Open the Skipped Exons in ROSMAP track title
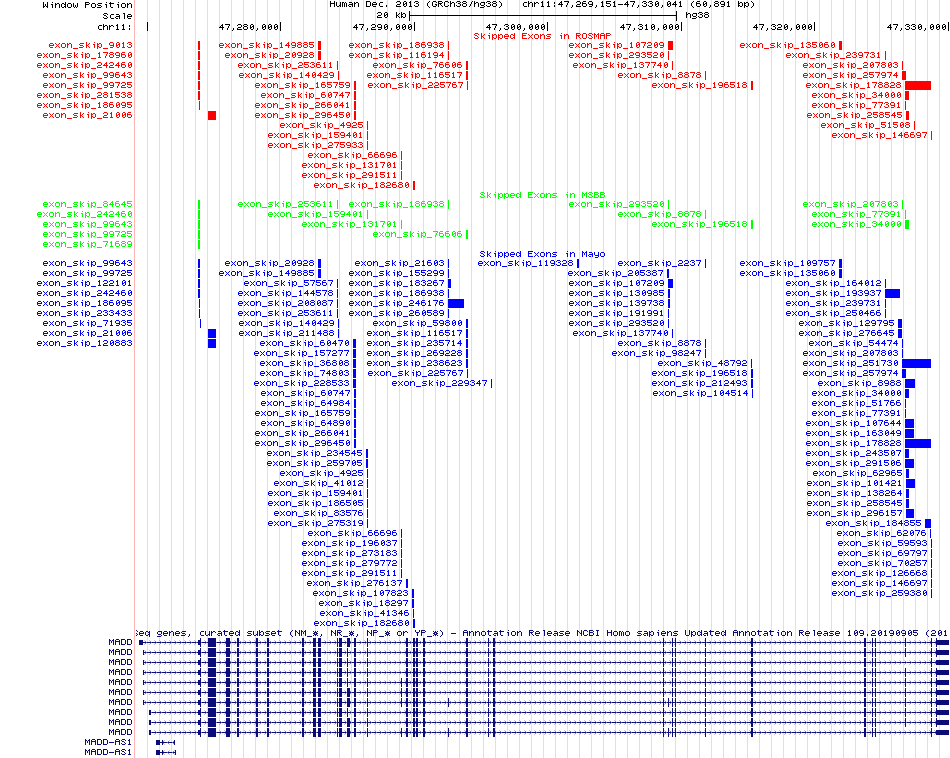950x758 pixels. [x=535, y=36]
